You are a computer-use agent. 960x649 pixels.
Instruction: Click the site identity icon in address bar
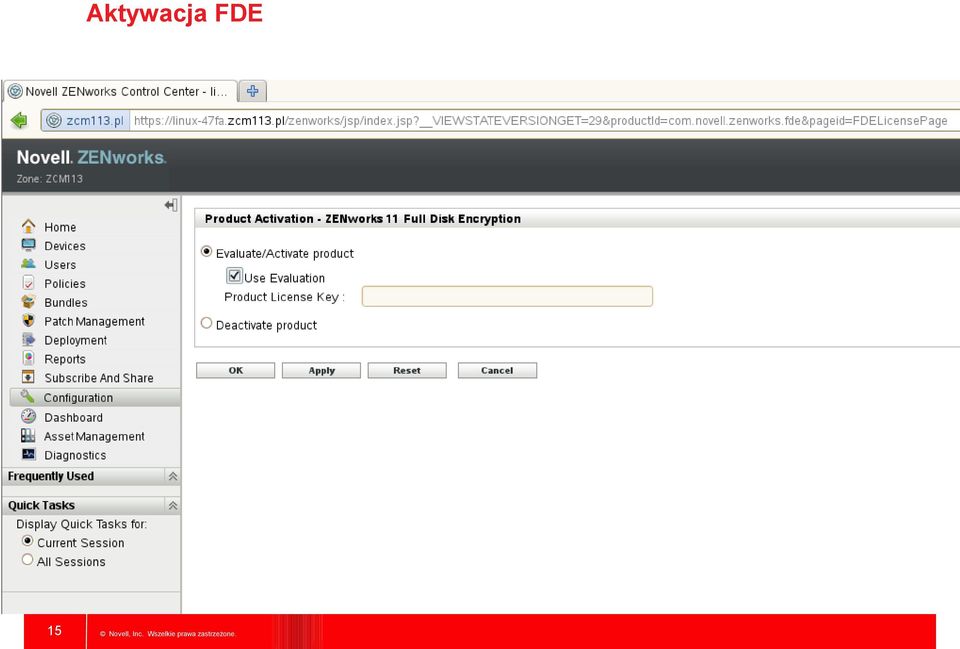54,121
